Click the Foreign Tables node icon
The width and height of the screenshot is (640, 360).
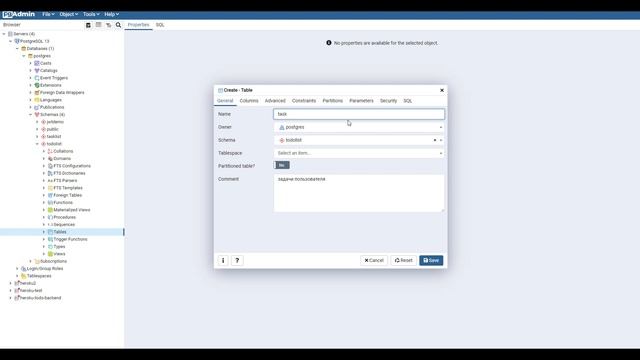click(50, 195)
